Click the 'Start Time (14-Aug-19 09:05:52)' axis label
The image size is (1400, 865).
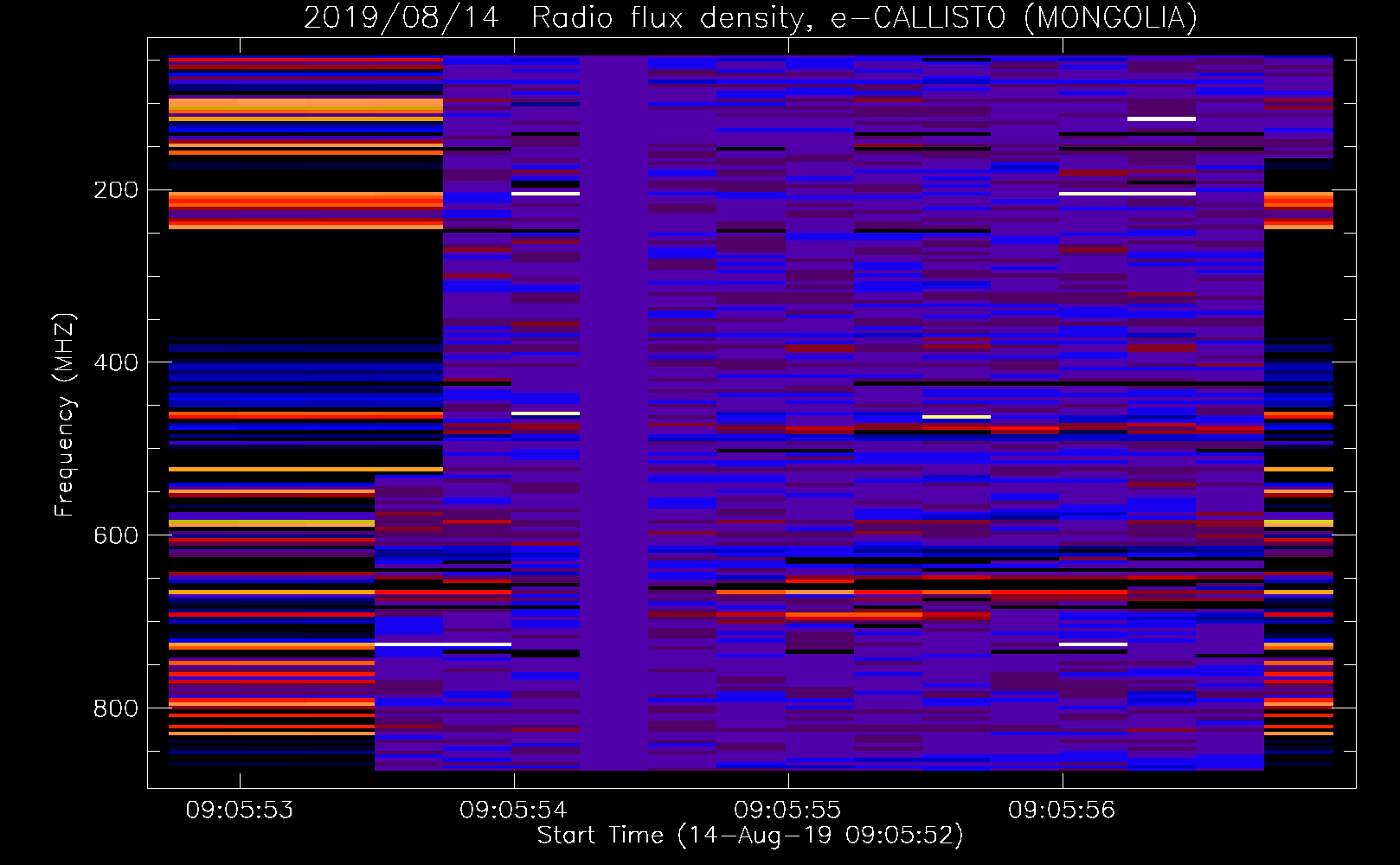[x=750, y=836]
